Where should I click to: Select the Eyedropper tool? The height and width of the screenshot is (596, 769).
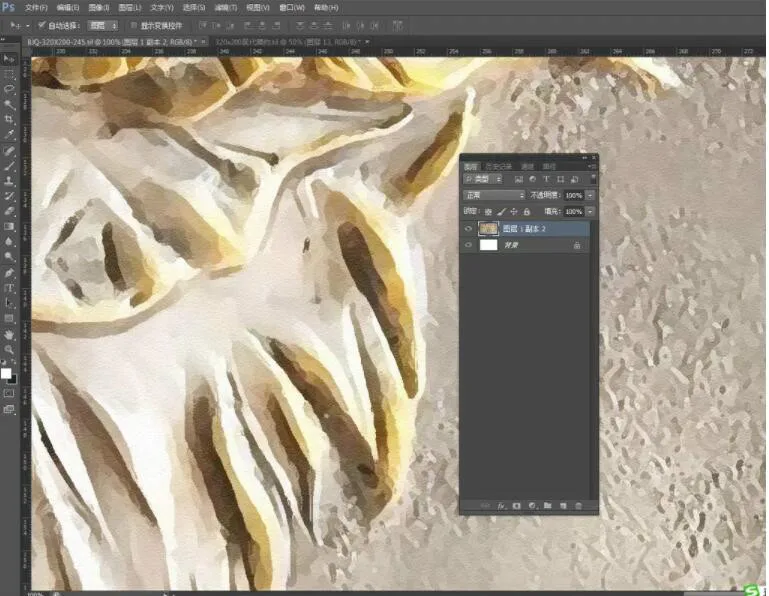pyautogui.click(x=9, y=134)
